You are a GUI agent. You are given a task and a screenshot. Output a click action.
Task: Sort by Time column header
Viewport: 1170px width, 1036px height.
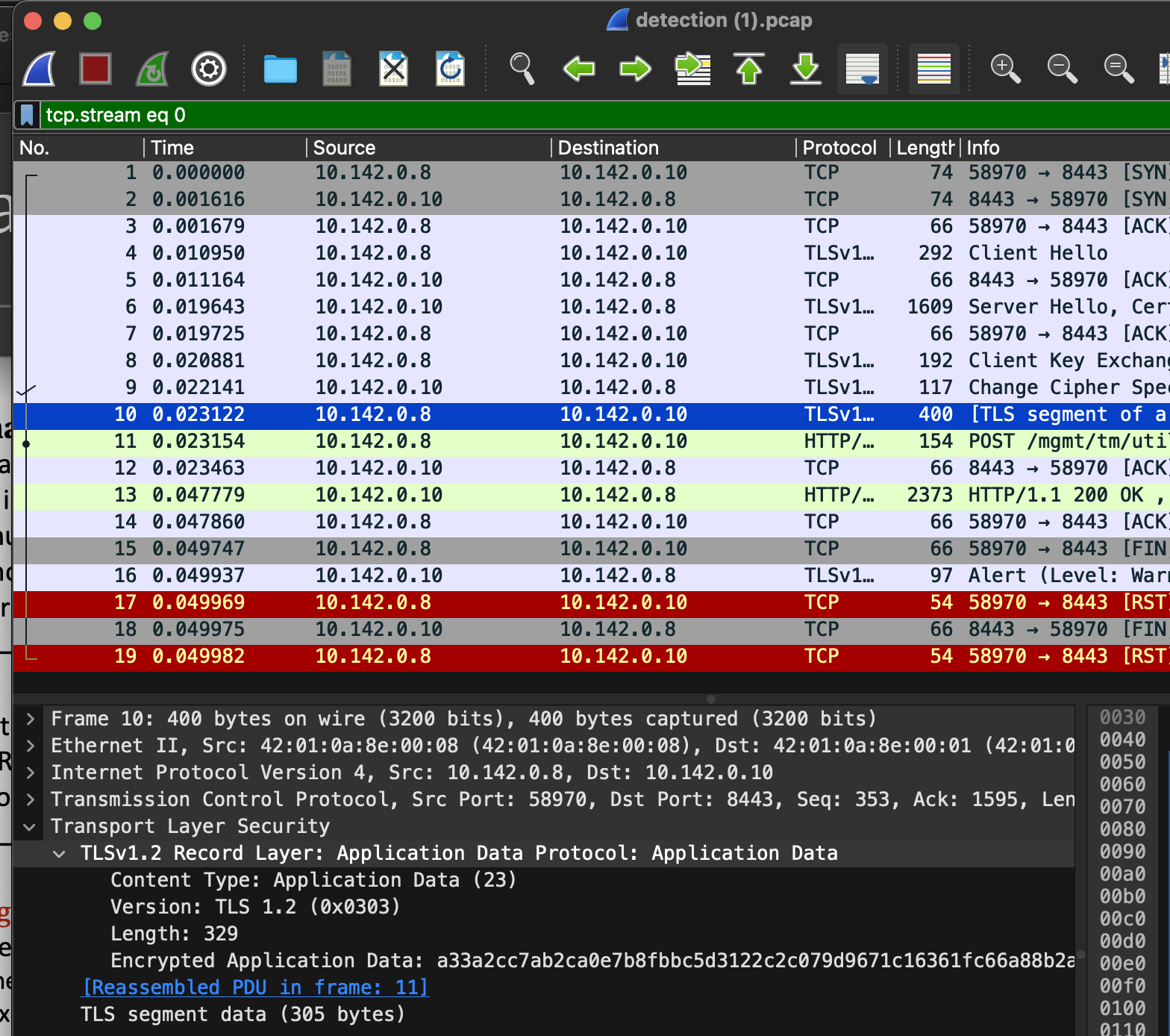point(225,148)
